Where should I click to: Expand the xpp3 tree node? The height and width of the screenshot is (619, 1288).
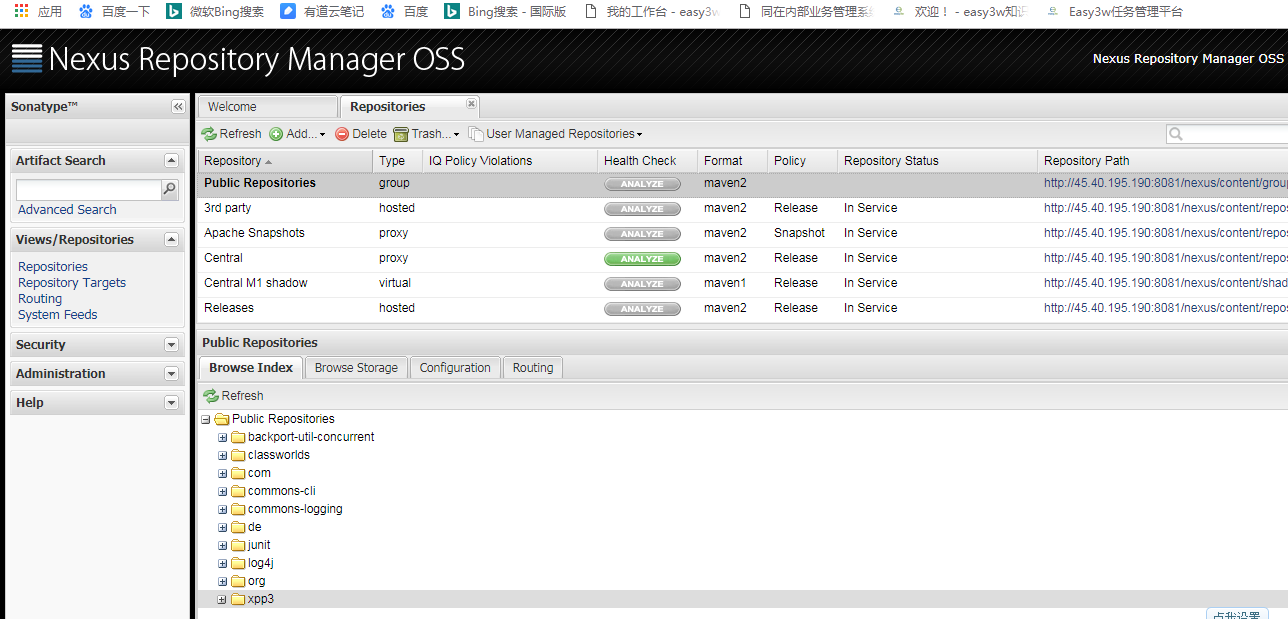coord(223,599)
